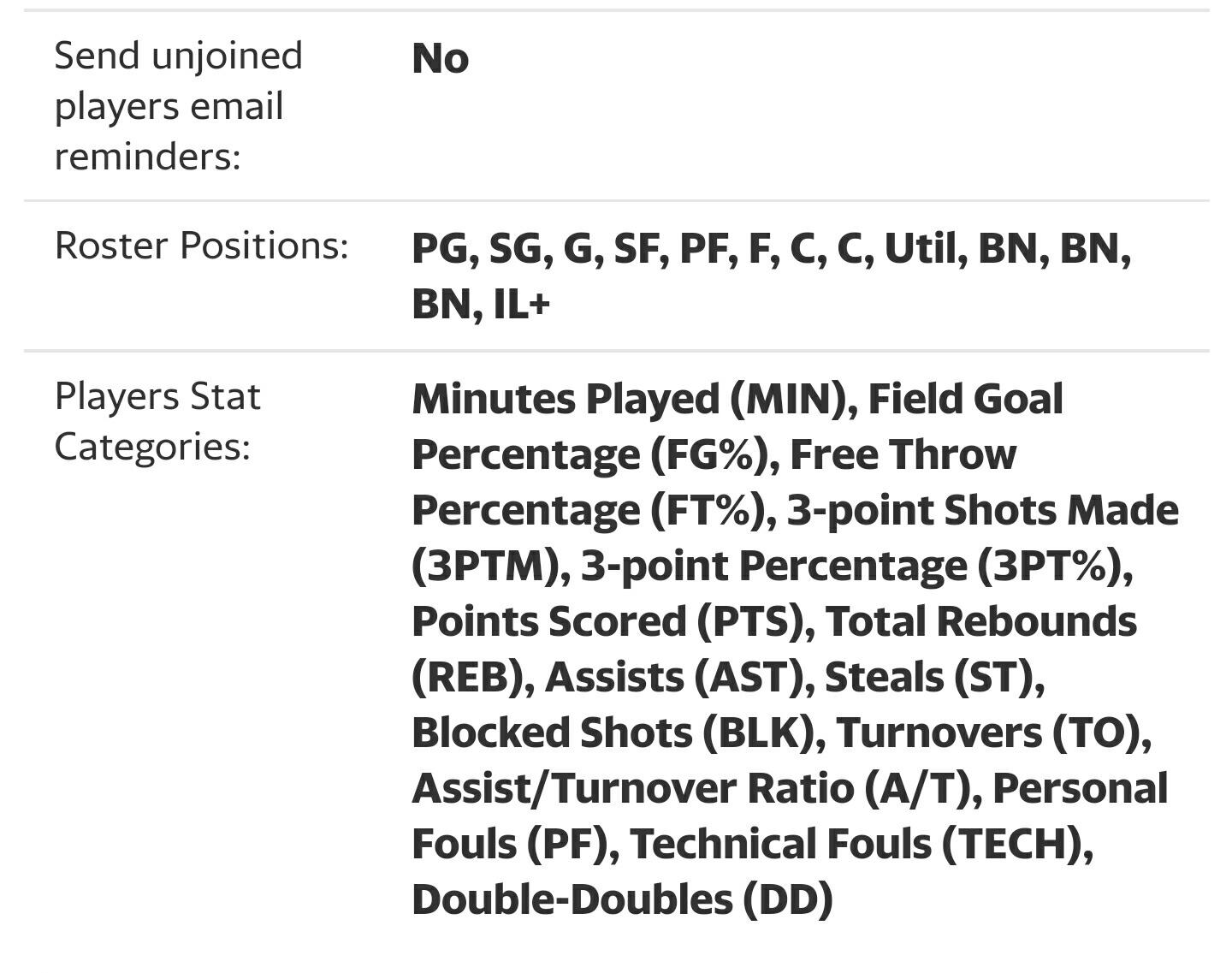
Task: Click the Util roster position
Action: [x=918, y=249]
